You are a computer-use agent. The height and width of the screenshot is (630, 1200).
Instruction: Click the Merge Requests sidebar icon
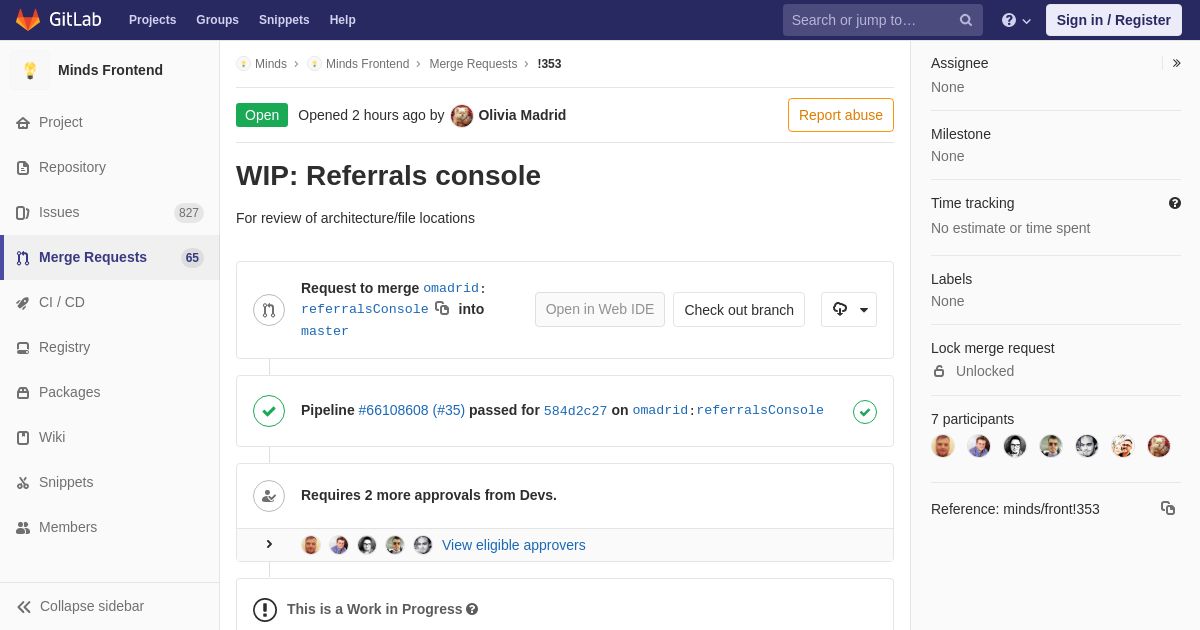click(23, 258)
